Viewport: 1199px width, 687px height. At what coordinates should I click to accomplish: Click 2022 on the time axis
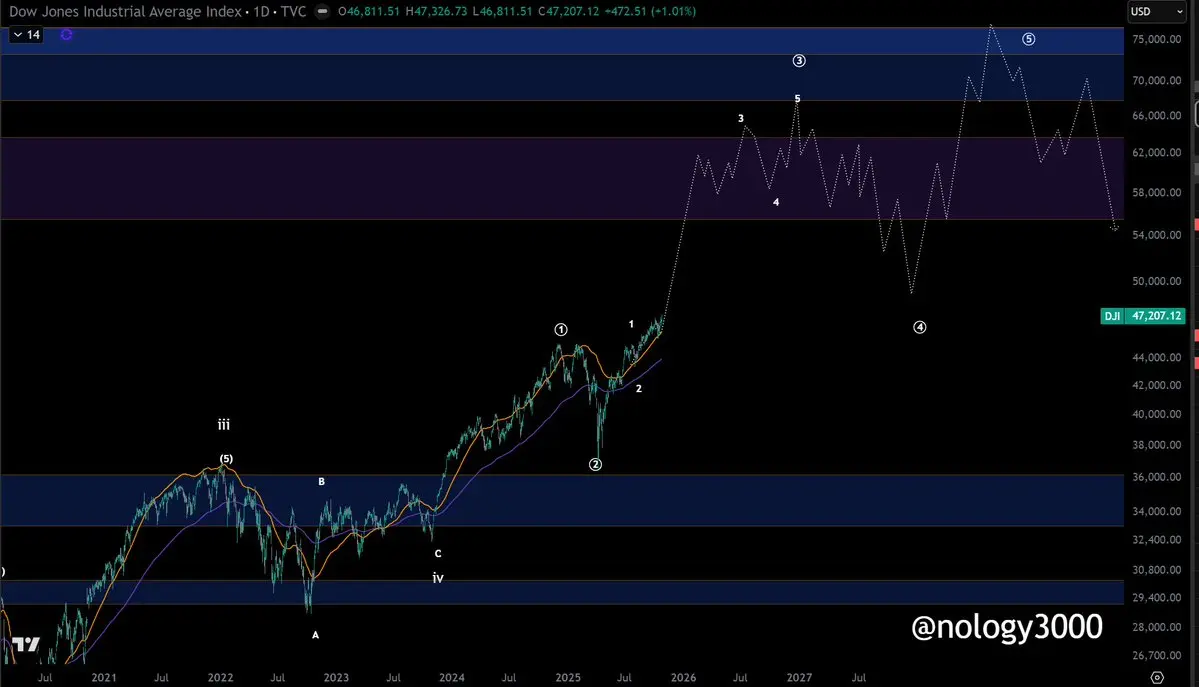click(220, 678)
